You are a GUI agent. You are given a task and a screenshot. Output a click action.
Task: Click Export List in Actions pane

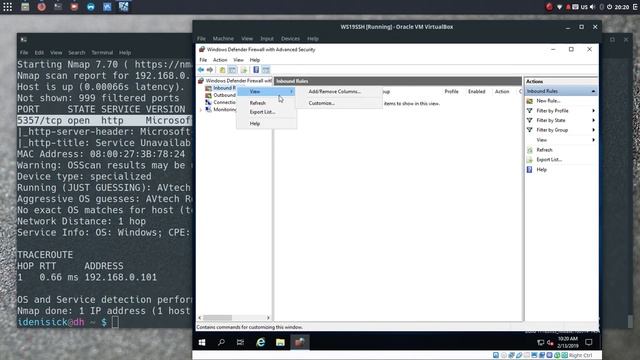coord(549,160)
